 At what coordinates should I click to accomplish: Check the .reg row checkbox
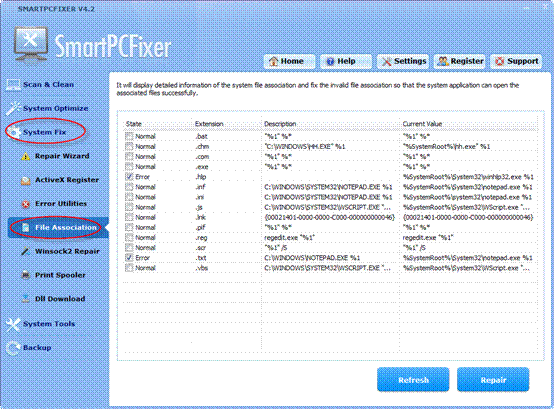[129, 237]
